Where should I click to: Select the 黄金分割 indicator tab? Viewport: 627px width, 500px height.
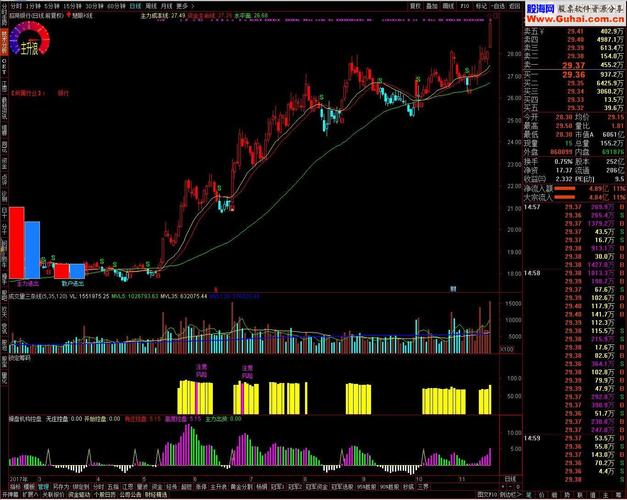(243, 487)
